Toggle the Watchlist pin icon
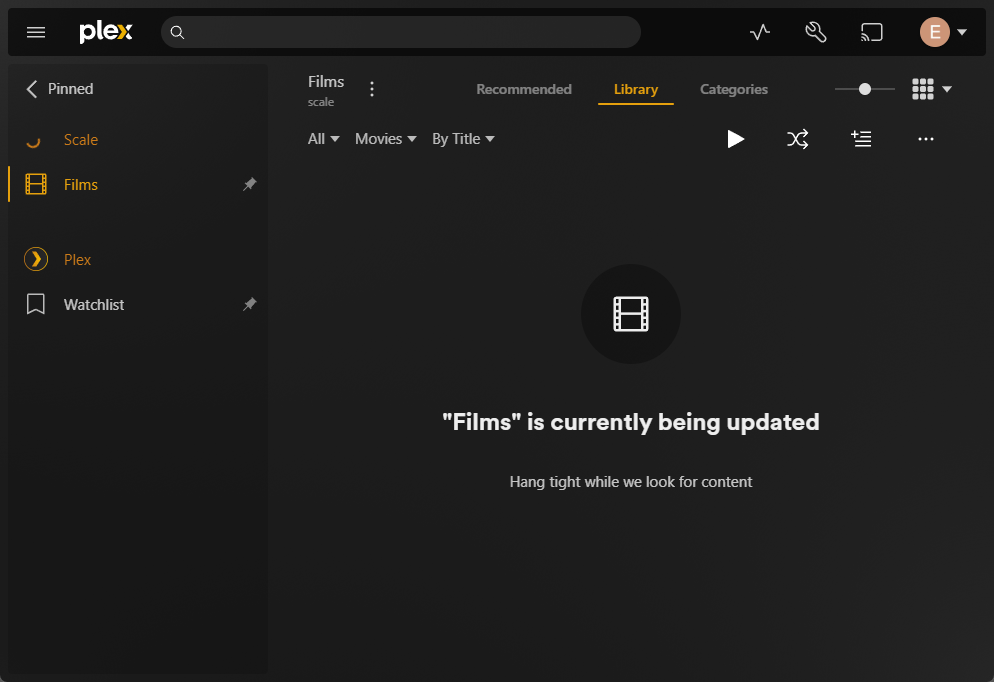The height and width of the screenshot is (682, 994). [x=250, y=304]
